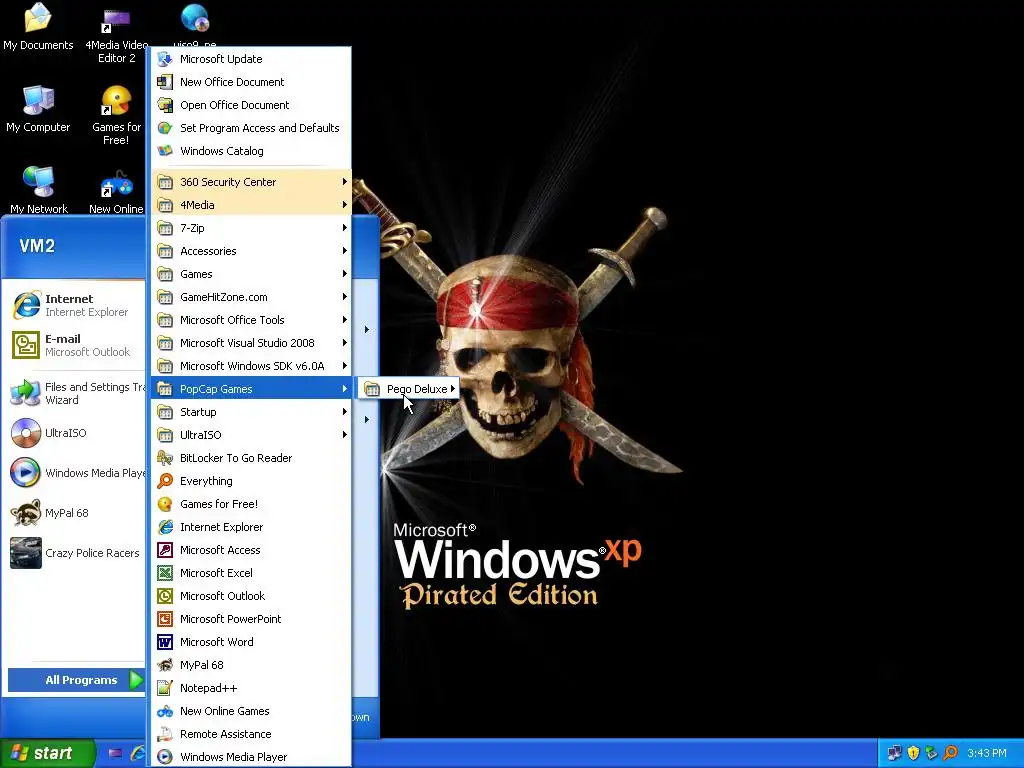1024x768 pixels.
Task: Click the New Online Games menu icon
Action: tap(165, 711)
